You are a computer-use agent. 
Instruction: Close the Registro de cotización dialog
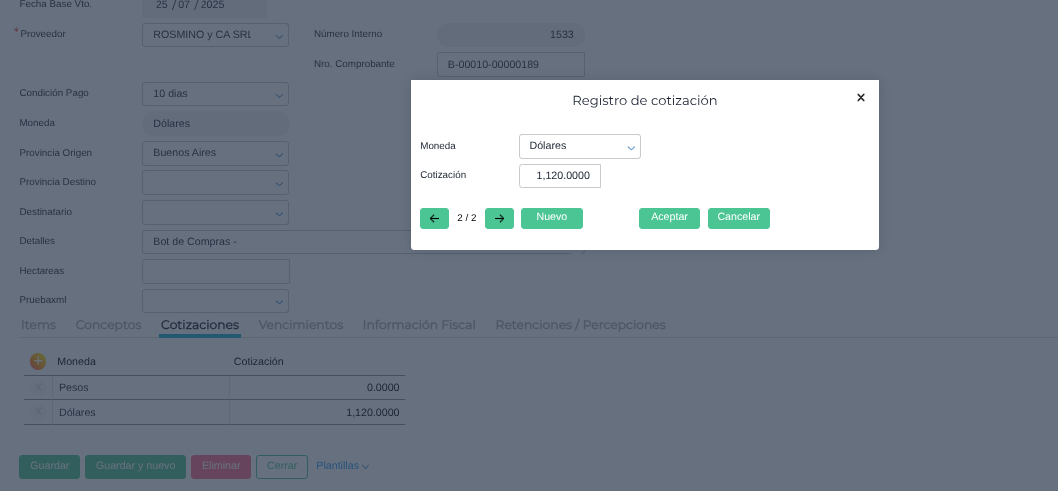(860, 98)
